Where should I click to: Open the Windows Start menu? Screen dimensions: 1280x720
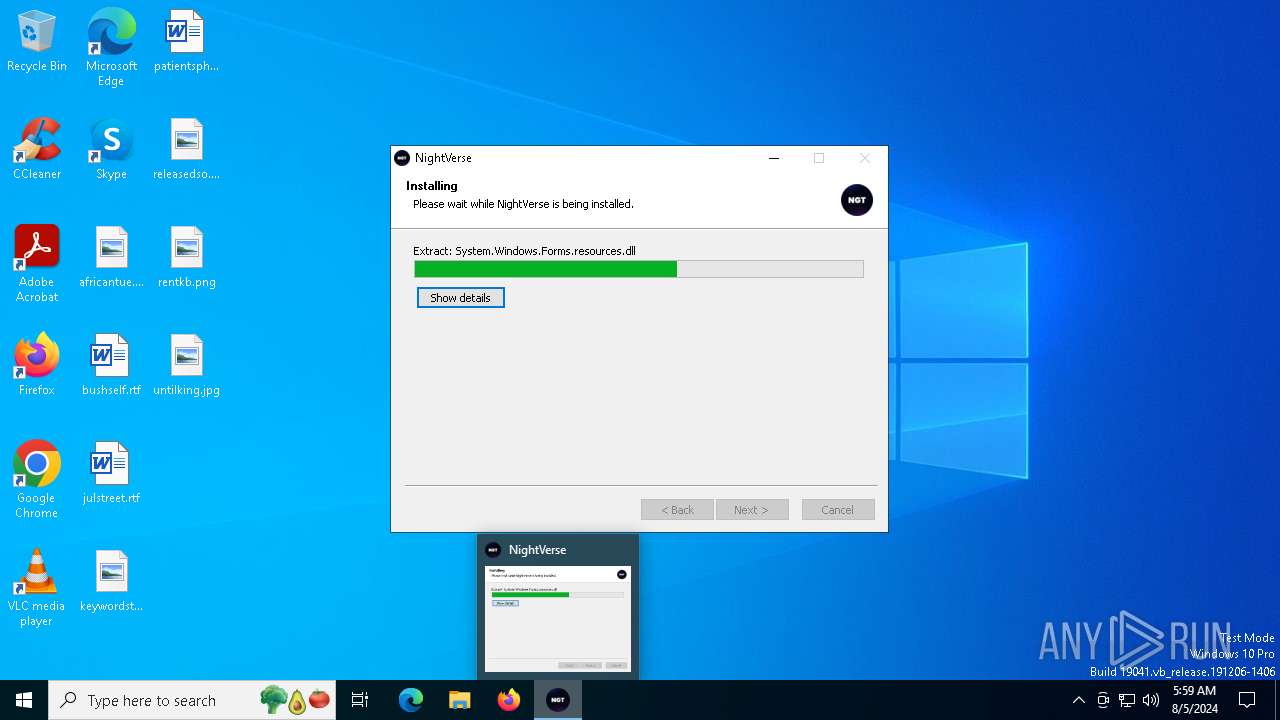(24, 700)
